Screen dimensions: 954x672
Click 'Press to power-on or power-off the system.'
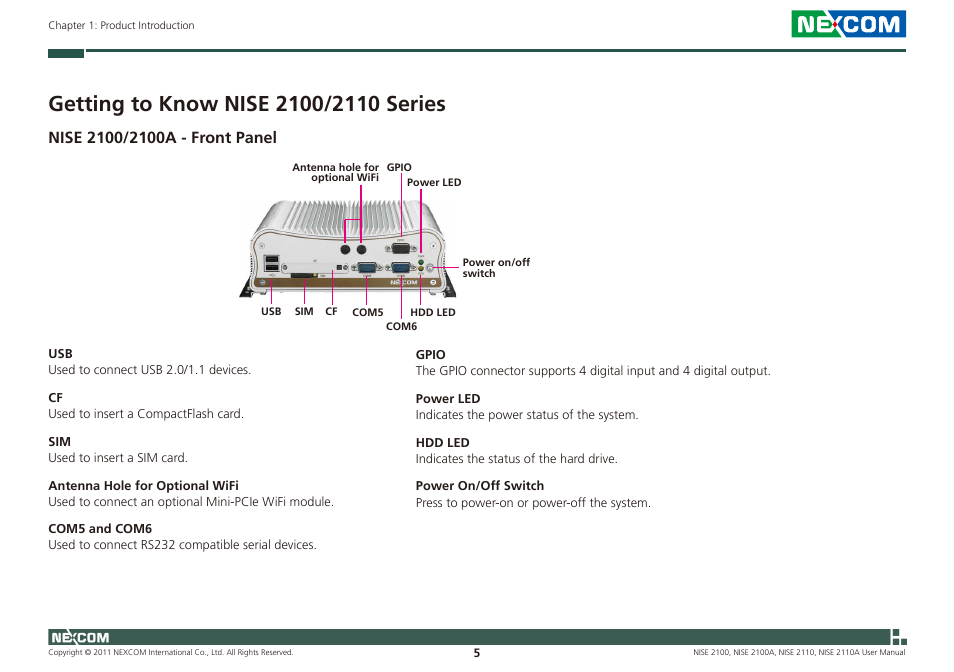pos(533,504)
